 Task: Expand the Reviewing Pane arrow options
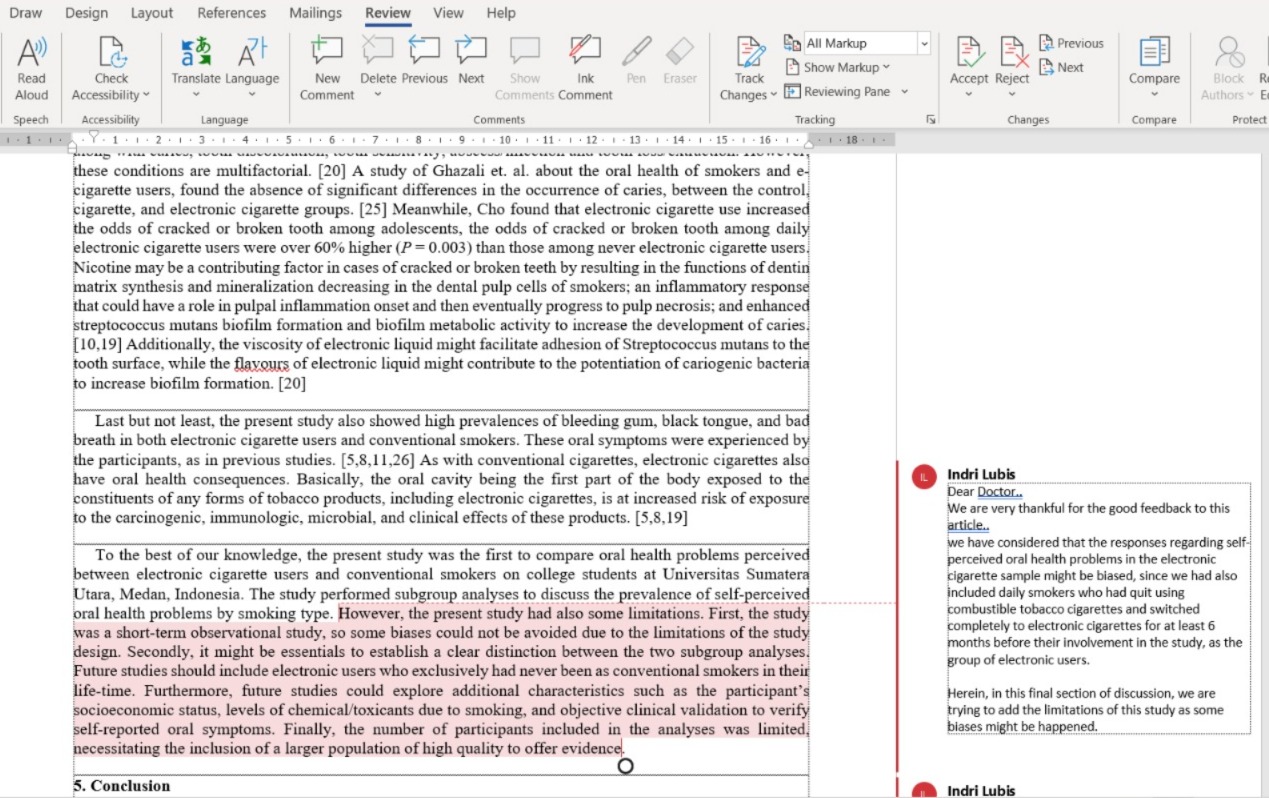(x=904, y=91)
